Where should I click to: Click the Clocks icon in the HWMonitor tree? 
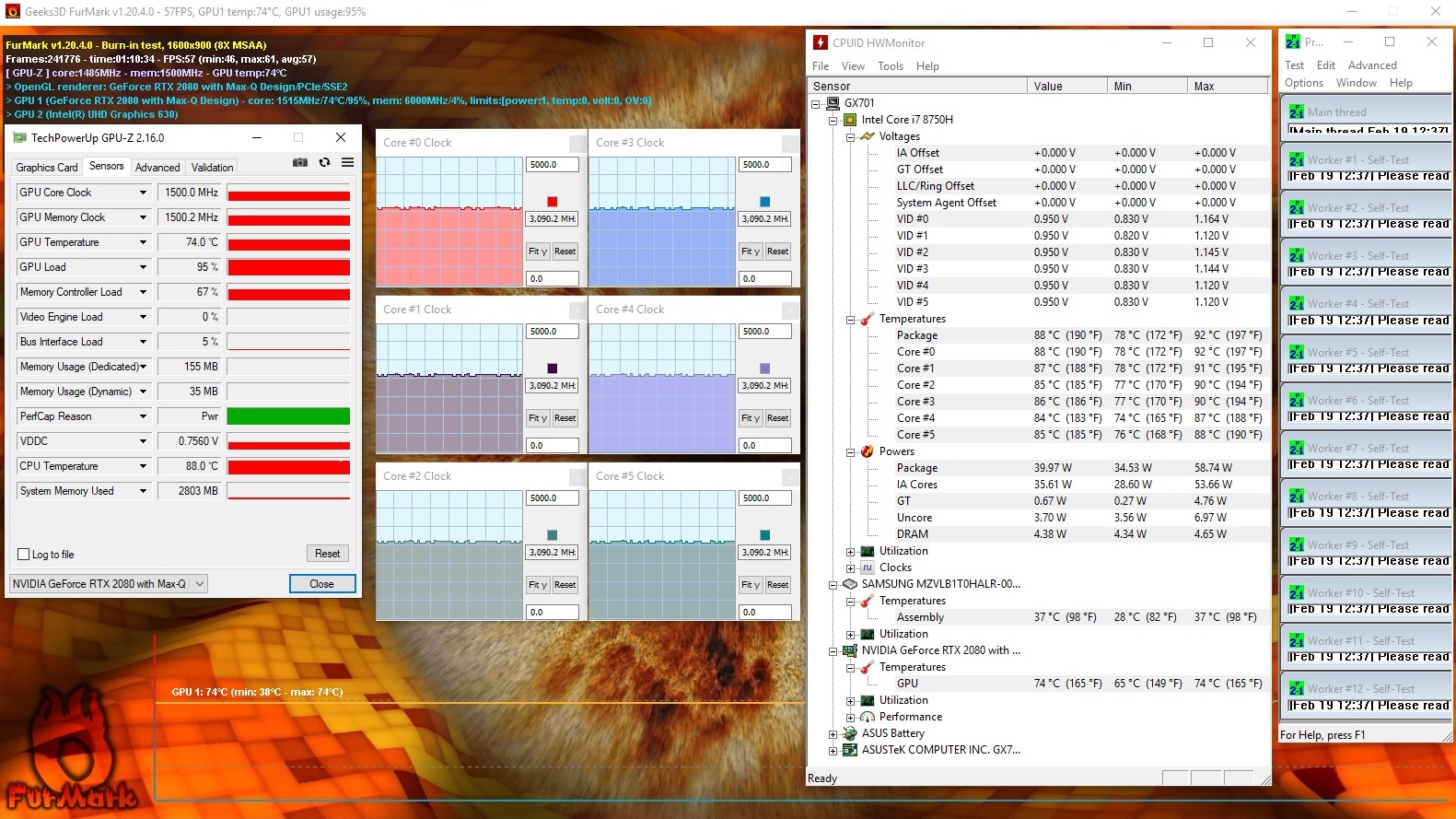coord(868,567)
